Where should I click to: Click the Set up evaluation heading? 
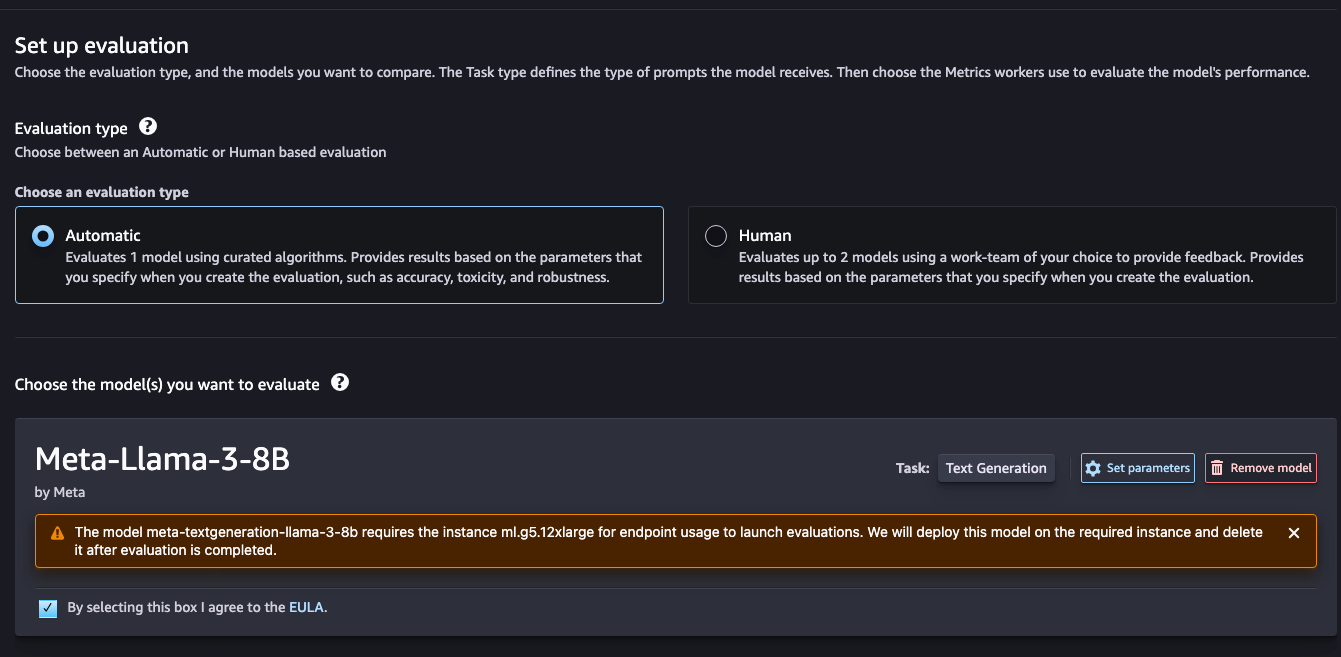(x=101, y=46)
